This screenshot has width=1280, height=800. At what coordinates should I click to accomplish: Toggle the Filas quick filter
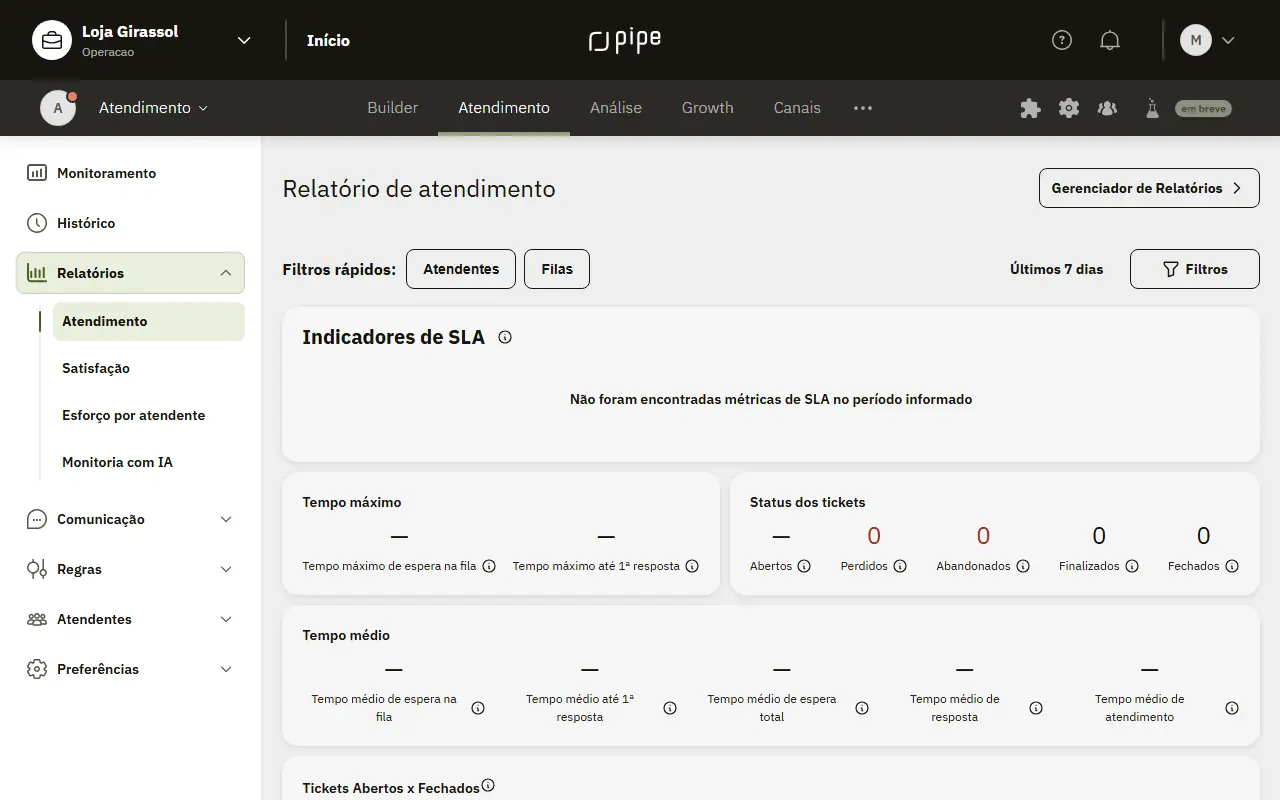[x=557, y=269]
